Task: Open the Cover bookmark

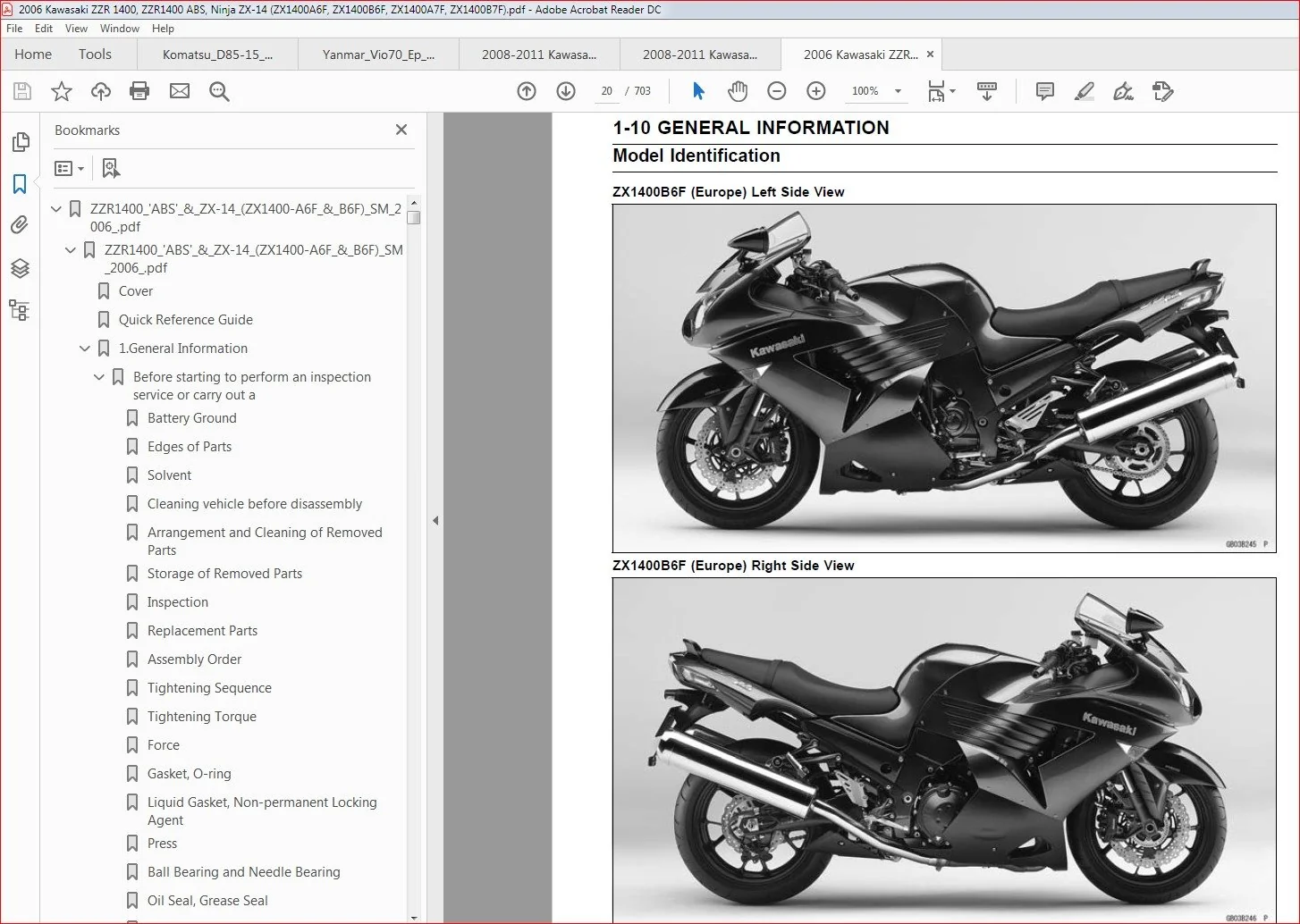Action: pos(136,291)
